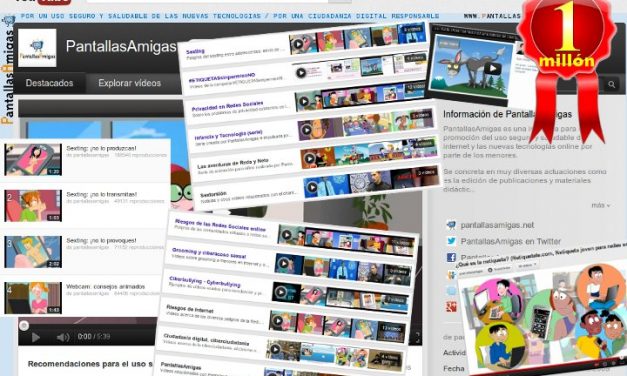The image size is (627, 376).
Task: Open the PantallasAmigas channel title
Action: [121, 46]
